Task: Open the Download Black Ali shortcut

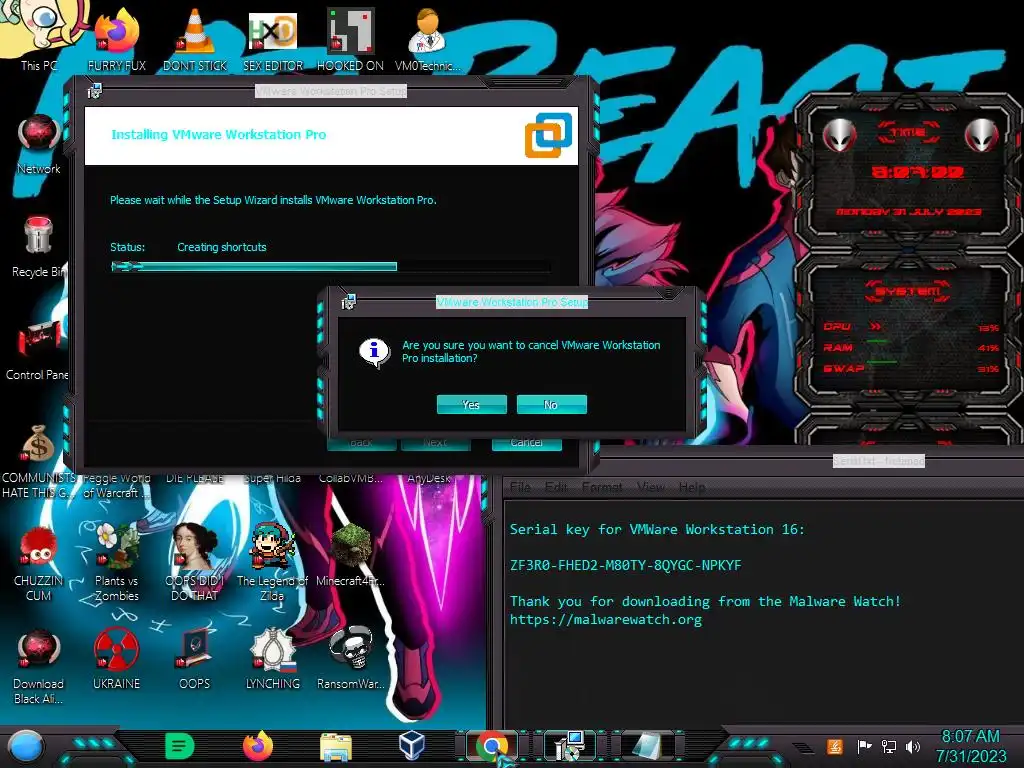Action: (x=38, y=667)
